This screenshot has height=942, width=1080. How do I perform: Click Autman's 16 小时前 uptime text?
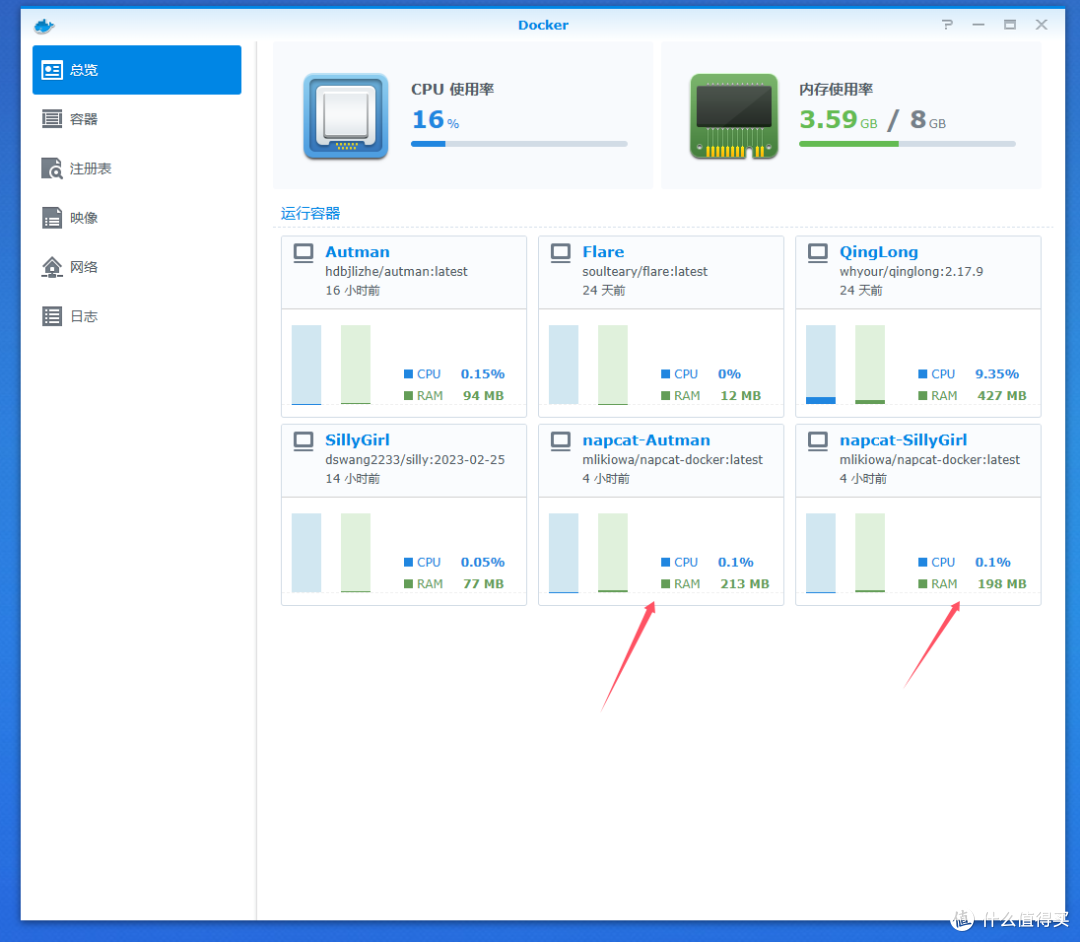click(x=352, y=291)
